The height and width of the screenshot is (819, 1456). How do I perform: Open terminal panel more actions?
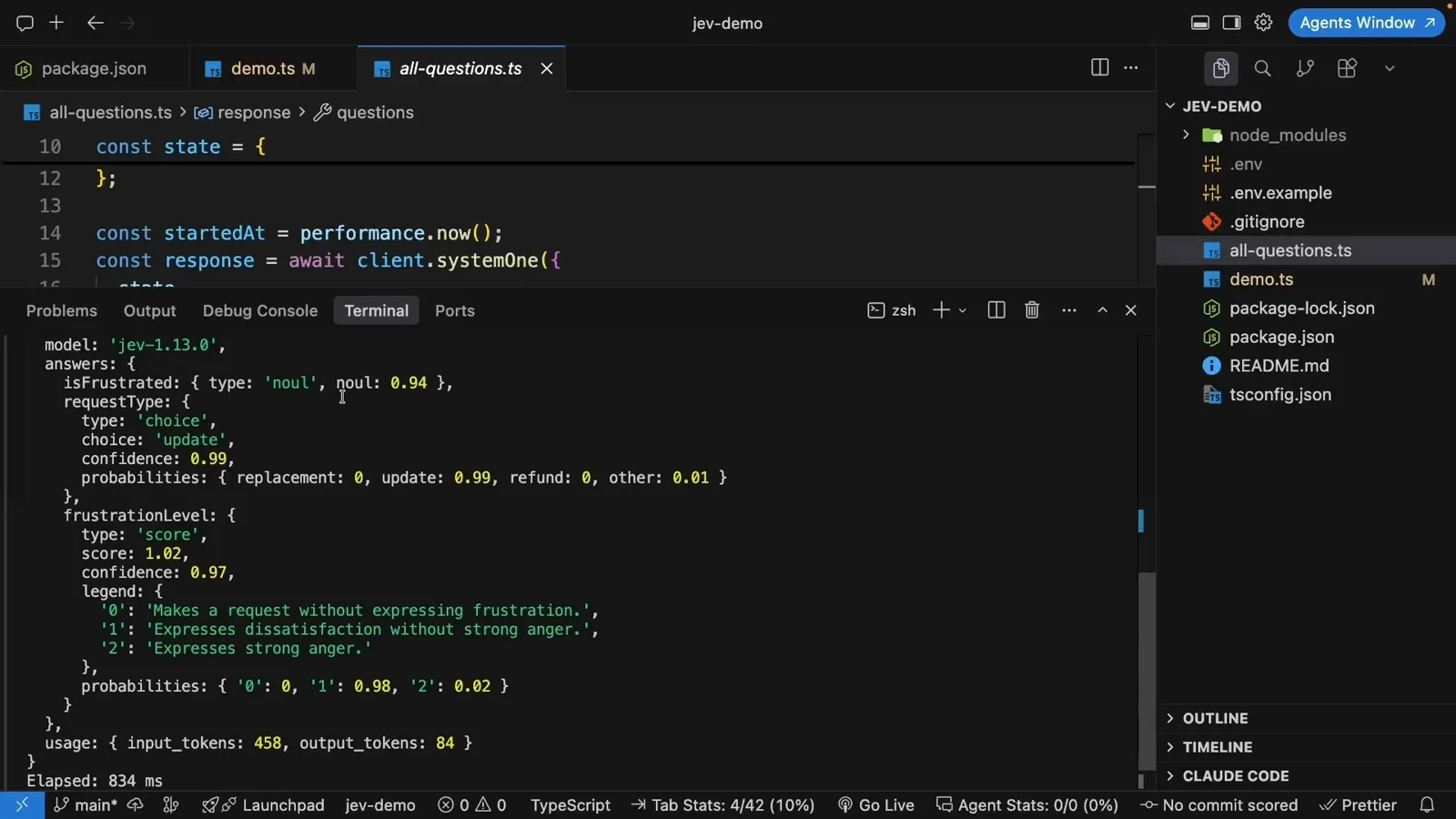pos(1069,310)
